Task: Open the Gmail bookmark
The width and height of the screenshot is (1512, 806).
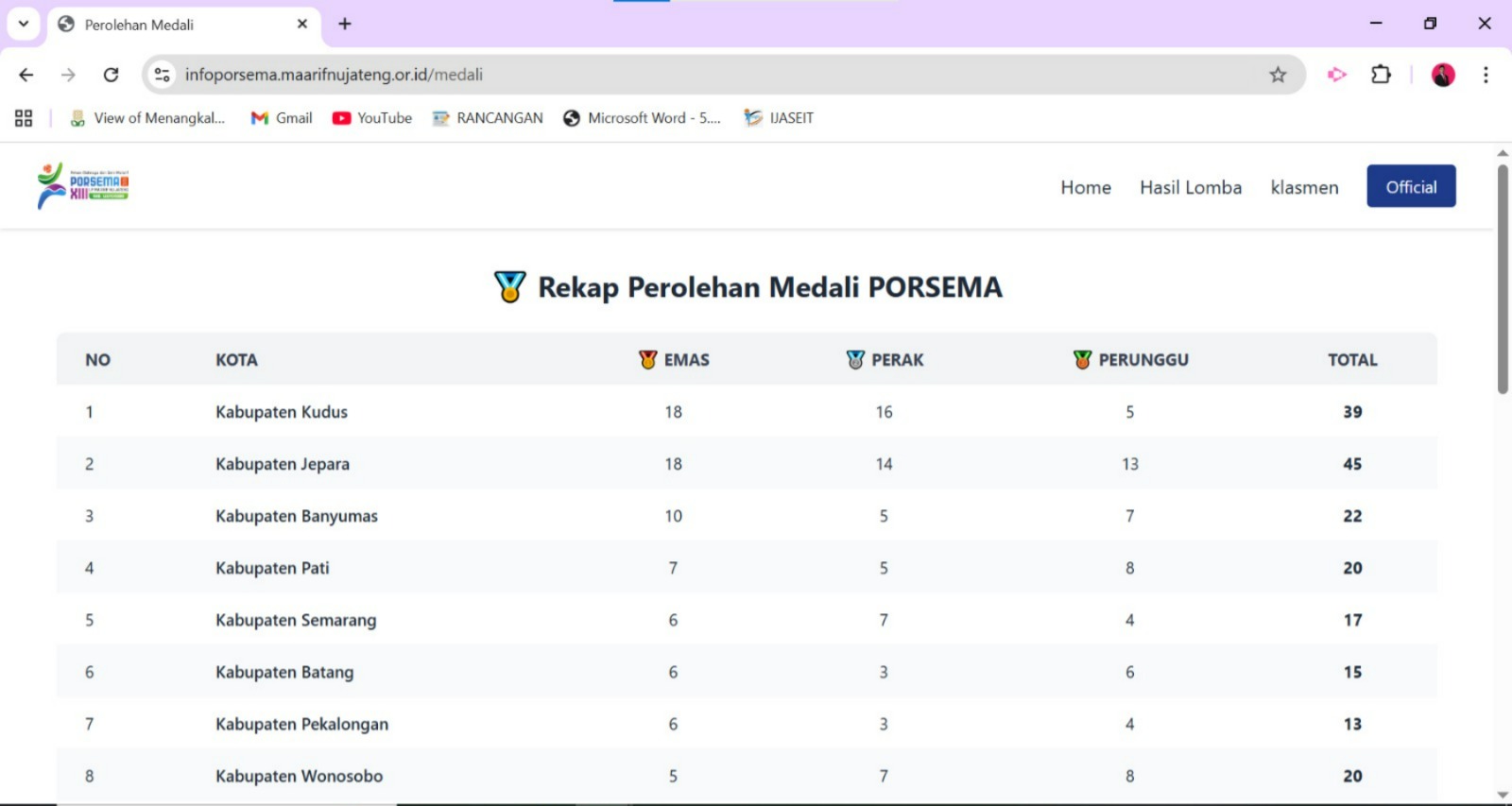Action: [x=282, y=118]
